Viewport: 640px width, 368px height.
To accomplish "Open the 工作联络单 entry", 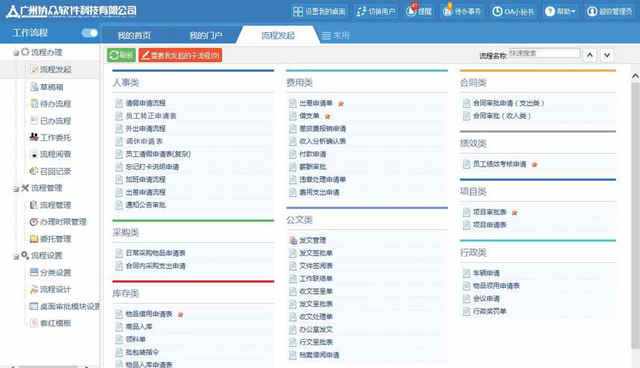I will click(x=316, y=279).
